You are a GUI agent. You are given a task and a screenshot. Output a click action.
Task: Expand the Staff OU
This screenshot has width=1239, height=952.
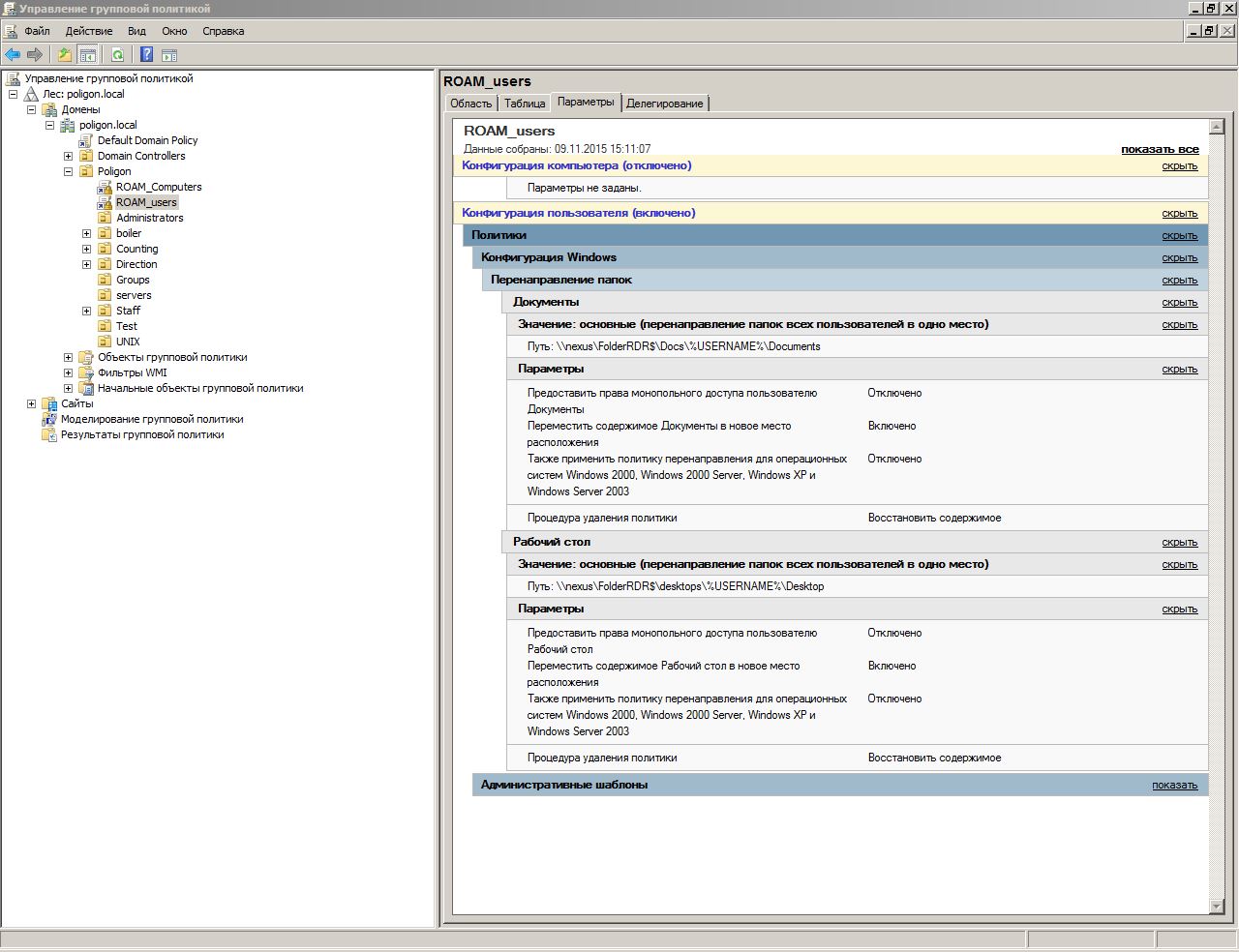[x=86, y=311]
